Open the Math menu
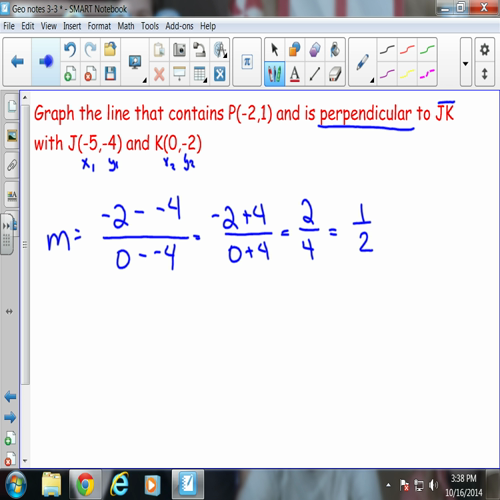The height and width of the screenshot is (500, 500). 126,26
